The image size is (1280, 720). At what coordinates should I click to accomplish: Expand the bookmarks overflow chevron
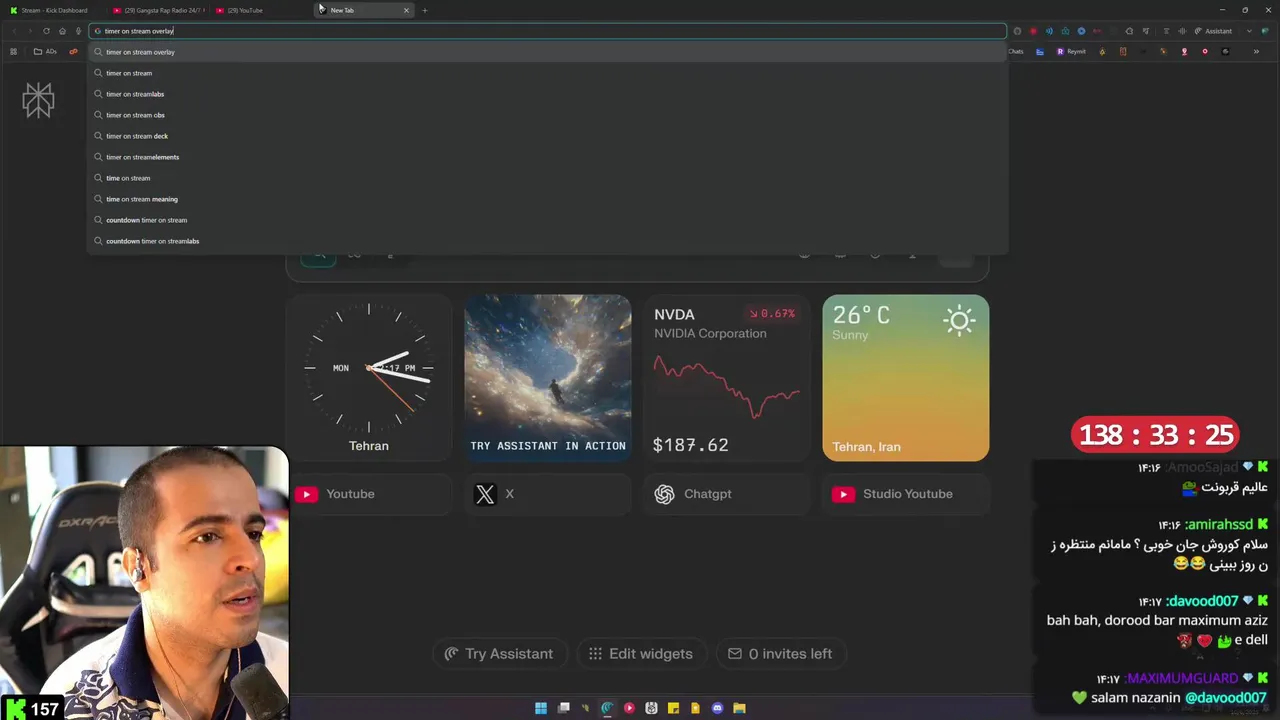coord(1256,51)
